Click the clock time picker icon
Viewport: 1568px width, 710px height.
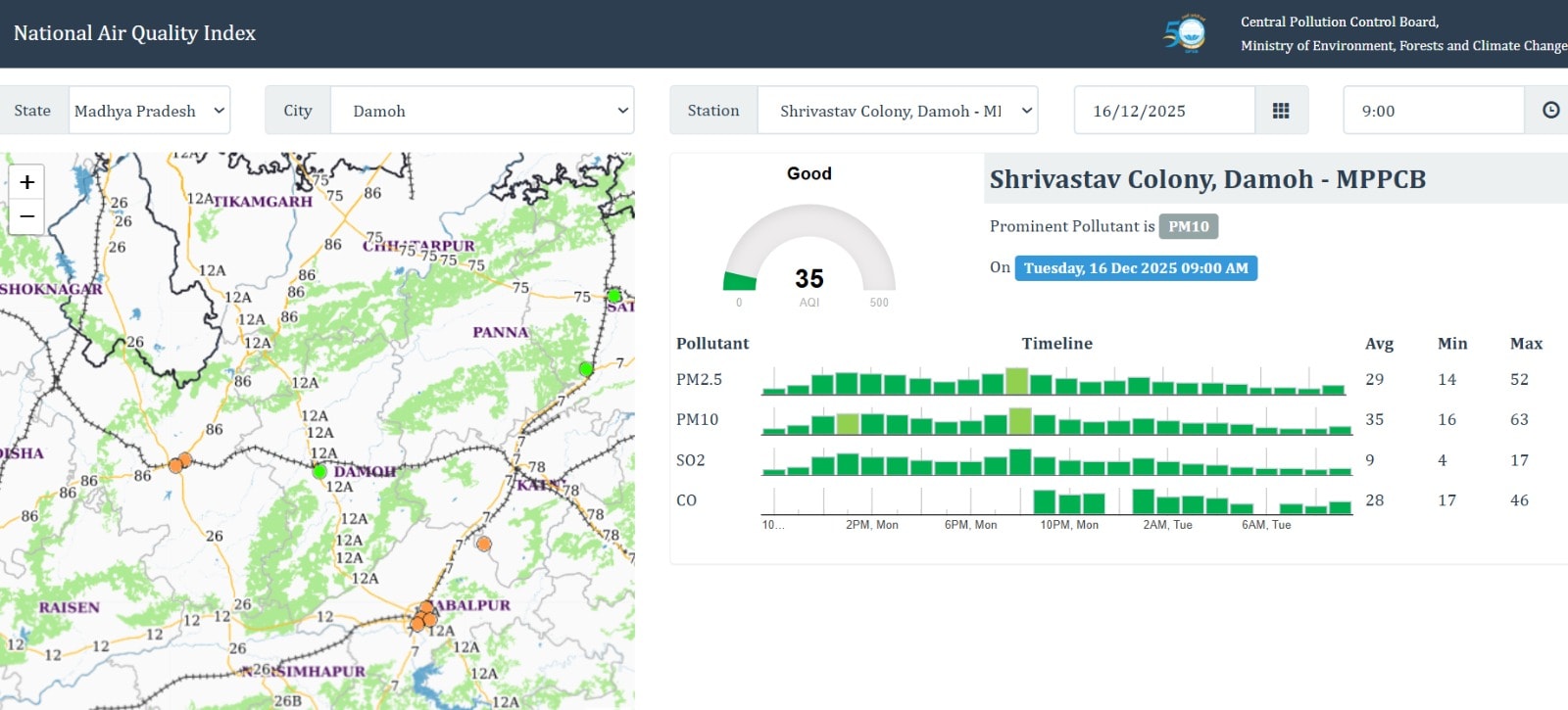pyautogui.click(x=1550, y=111)
